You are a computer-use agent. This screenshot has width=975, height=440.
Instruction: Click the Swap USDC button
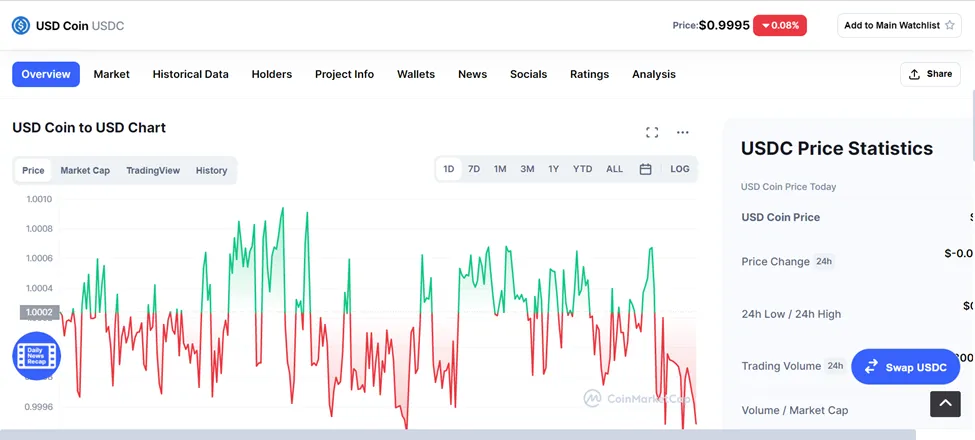pos(905,367)
